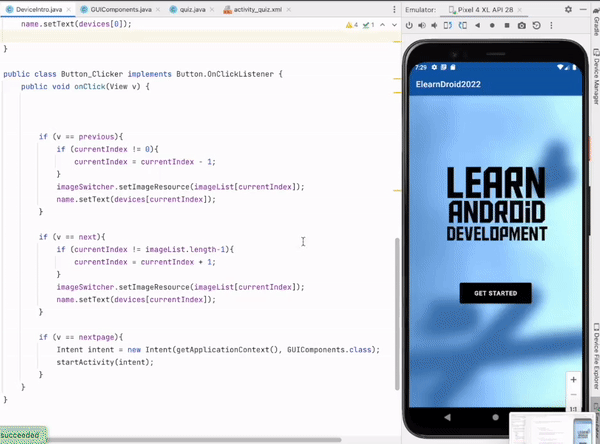This screenshot has height=444, width=600.
Task: Close the Pixel 4 XL emulator tab
Action: point(519,10)
